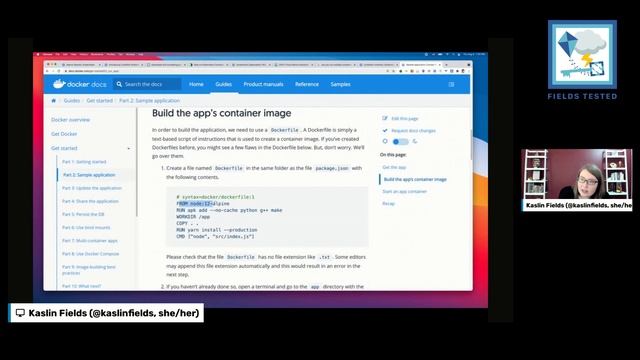Screen dimensions: 640x360
Task: Select the active rightmost browser tab
Action: (420, 64)
